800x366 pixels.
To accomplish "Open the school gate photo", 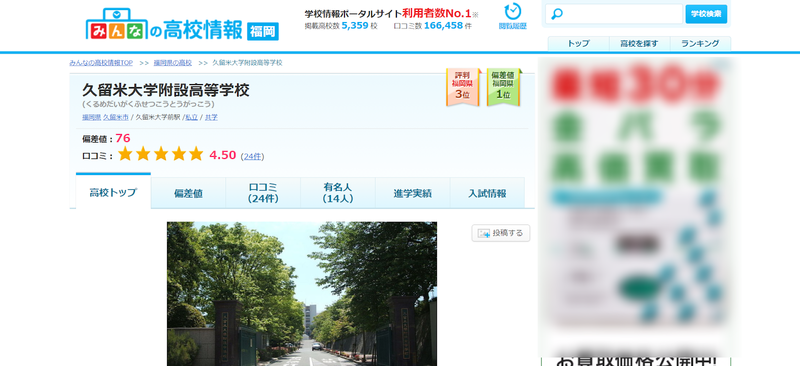I will (x=302, y=294).
